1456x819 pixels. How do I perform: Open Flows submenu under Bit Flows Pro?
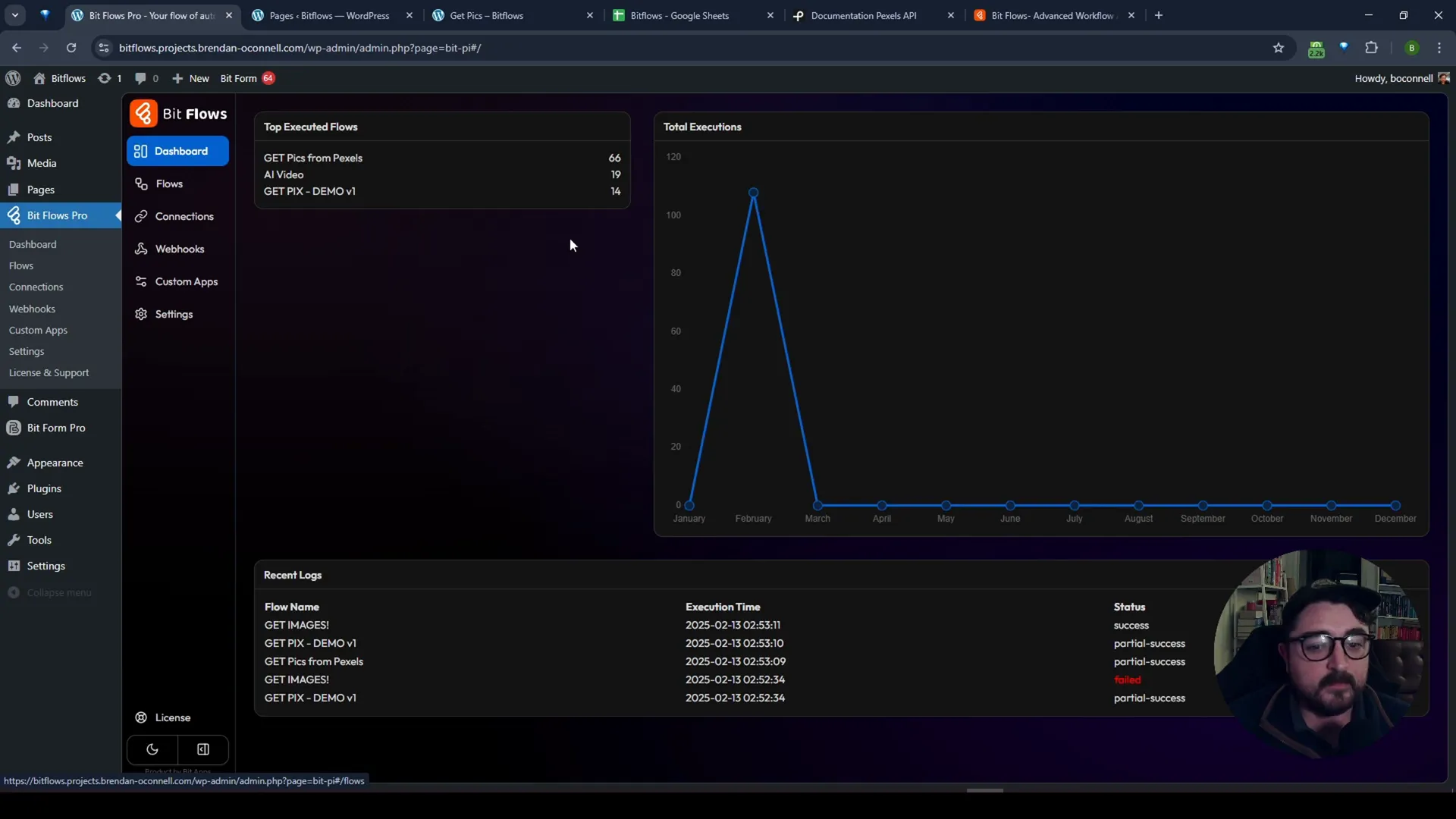coord(21,265)
